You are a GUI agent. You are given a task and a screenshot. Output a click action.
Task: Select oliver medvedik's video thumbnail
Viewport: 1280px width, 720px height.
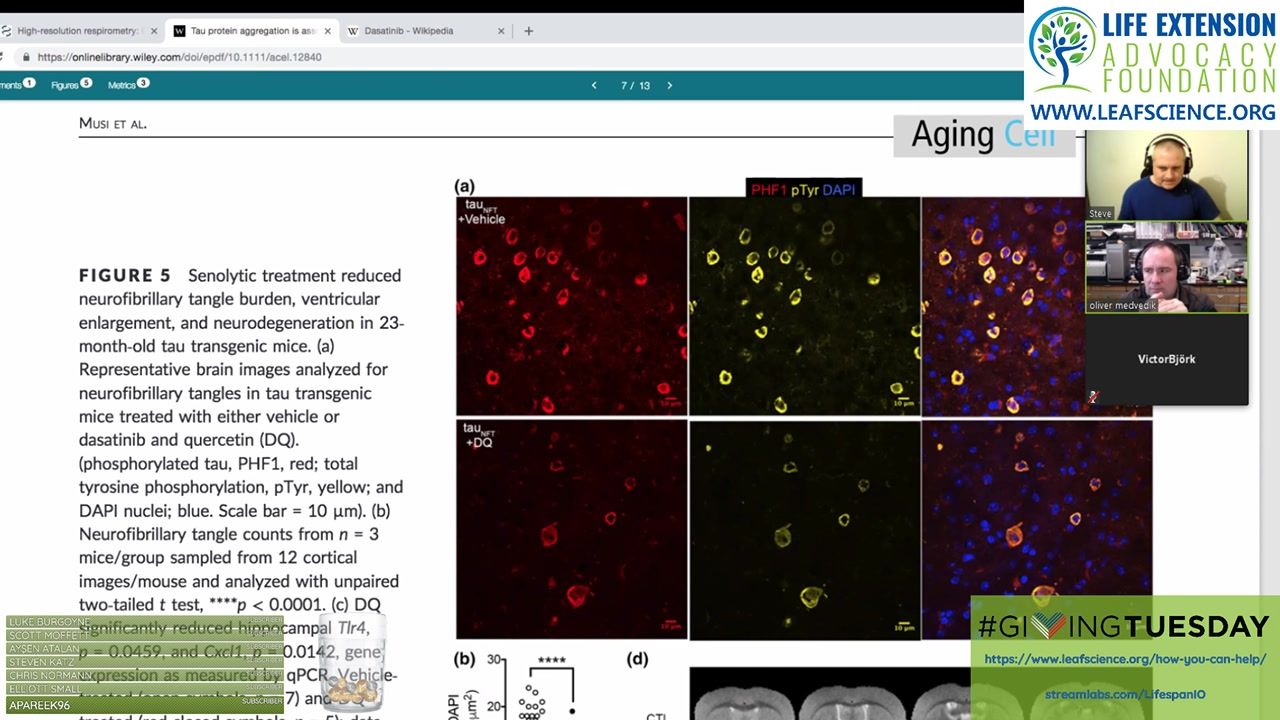click(x=1166, y=267)
